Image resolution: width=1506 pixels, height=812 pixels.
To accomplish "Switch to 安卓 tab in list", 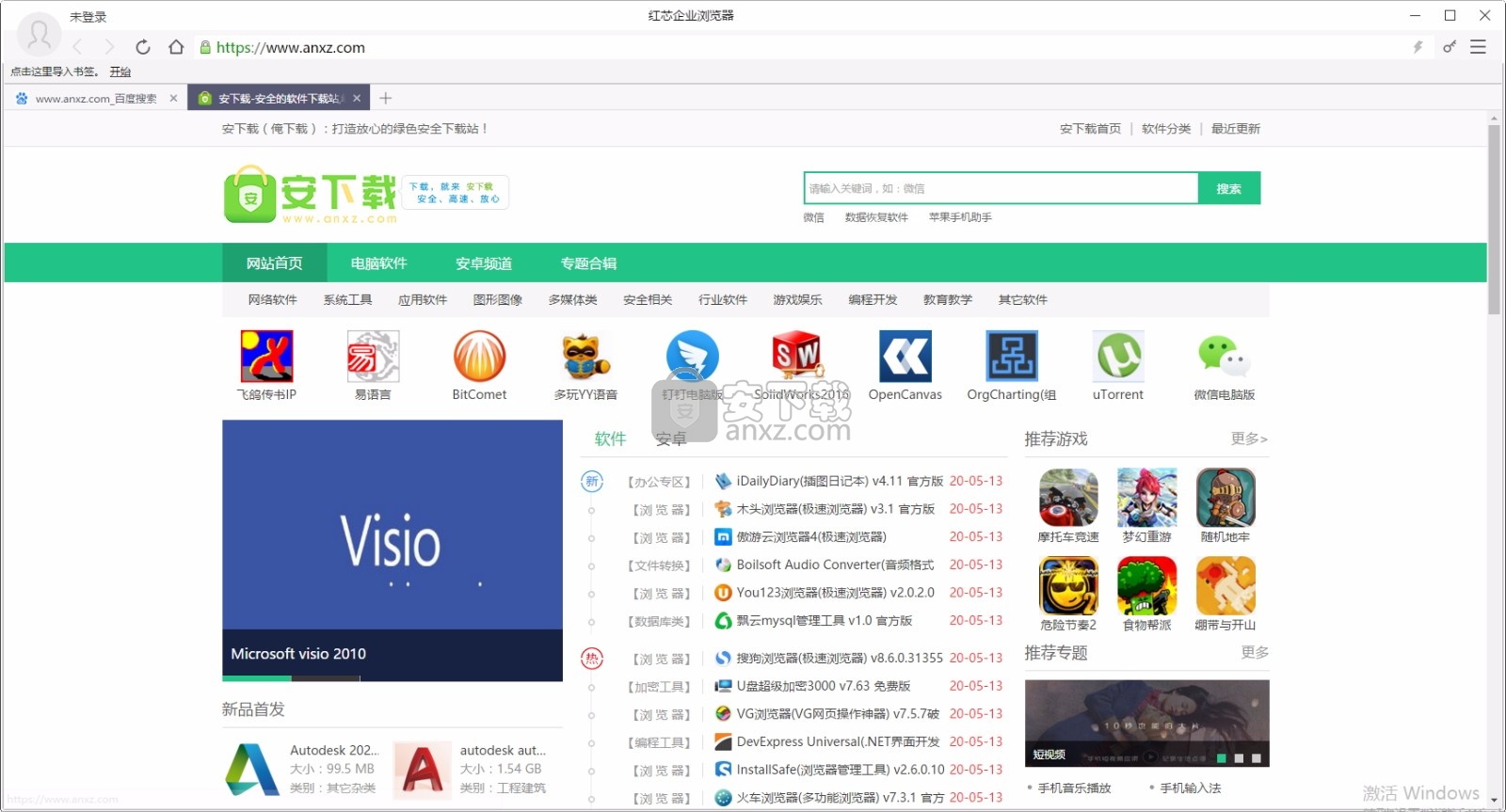I will (x=671, y=438).
